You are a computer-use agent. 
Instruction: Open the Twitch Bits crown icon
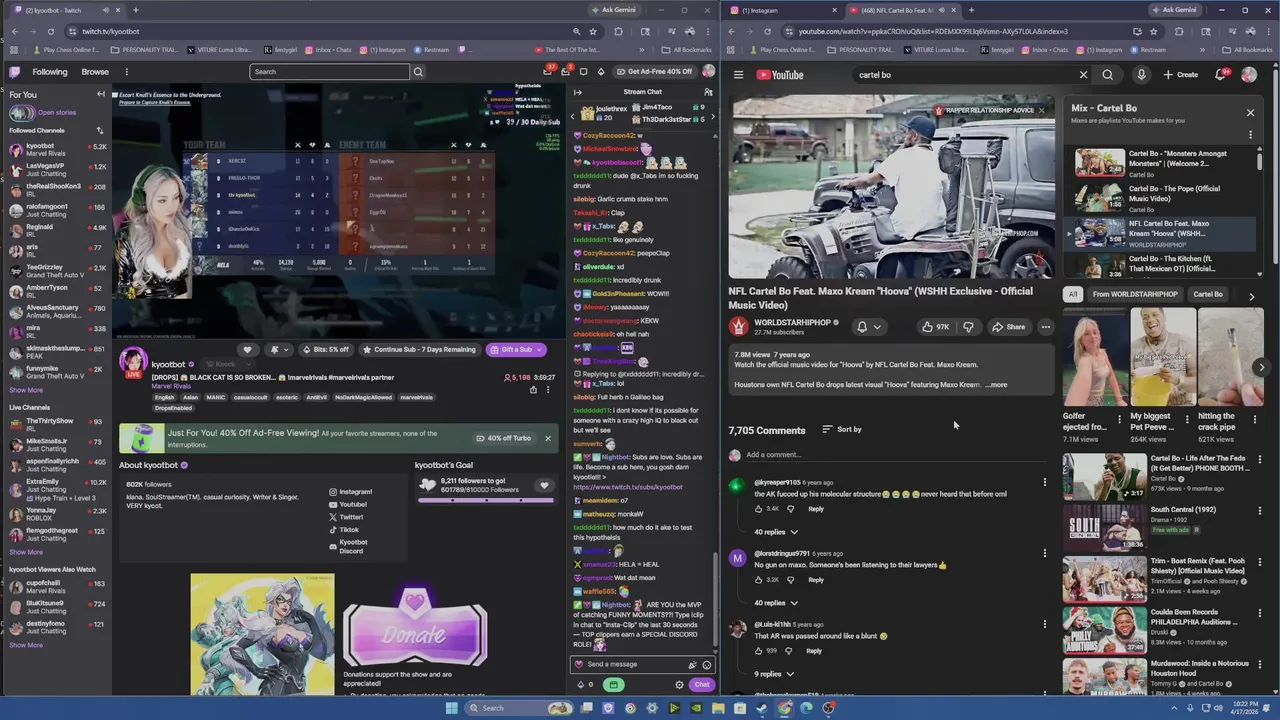click(600, 72)
